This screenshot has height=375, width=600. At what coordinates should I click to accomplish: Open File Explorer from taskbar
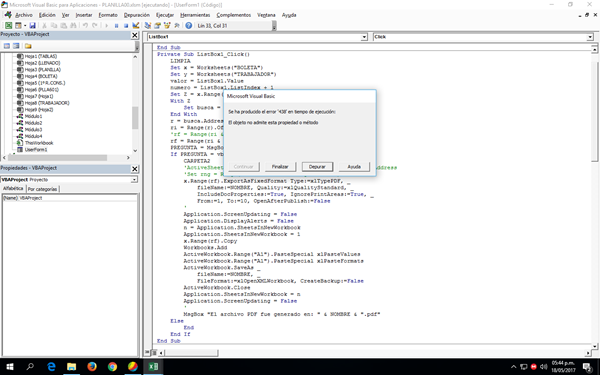[x=72, y=367]
